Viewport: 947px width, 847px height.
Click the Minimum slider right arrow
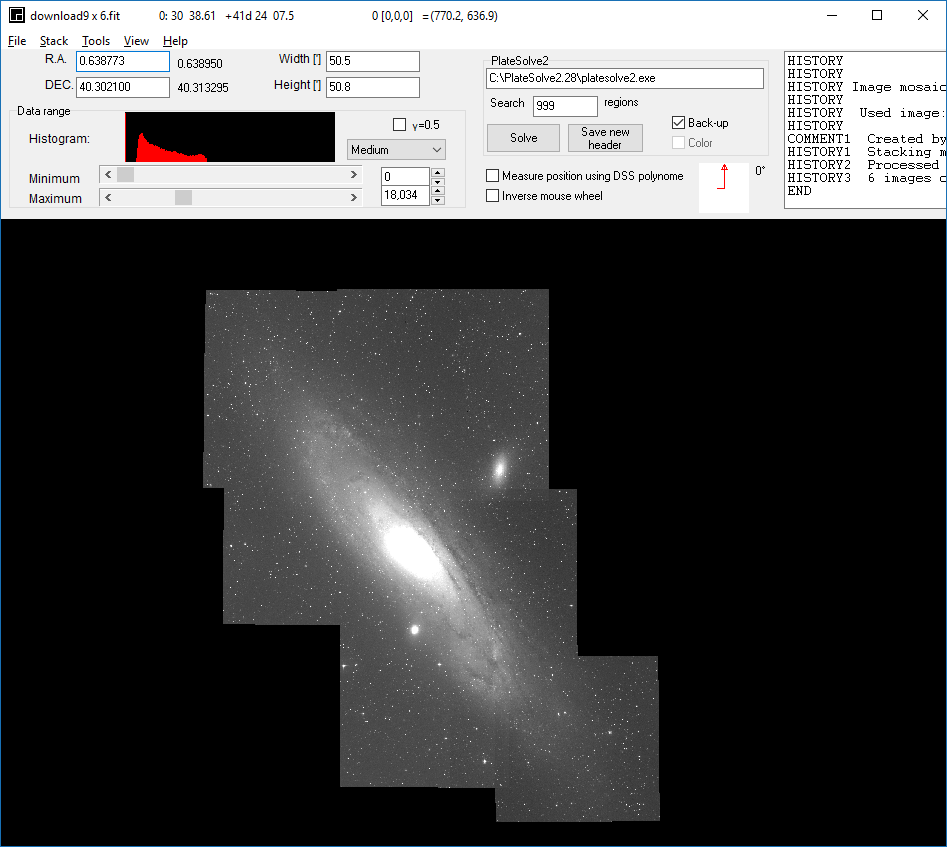[354, 174]
